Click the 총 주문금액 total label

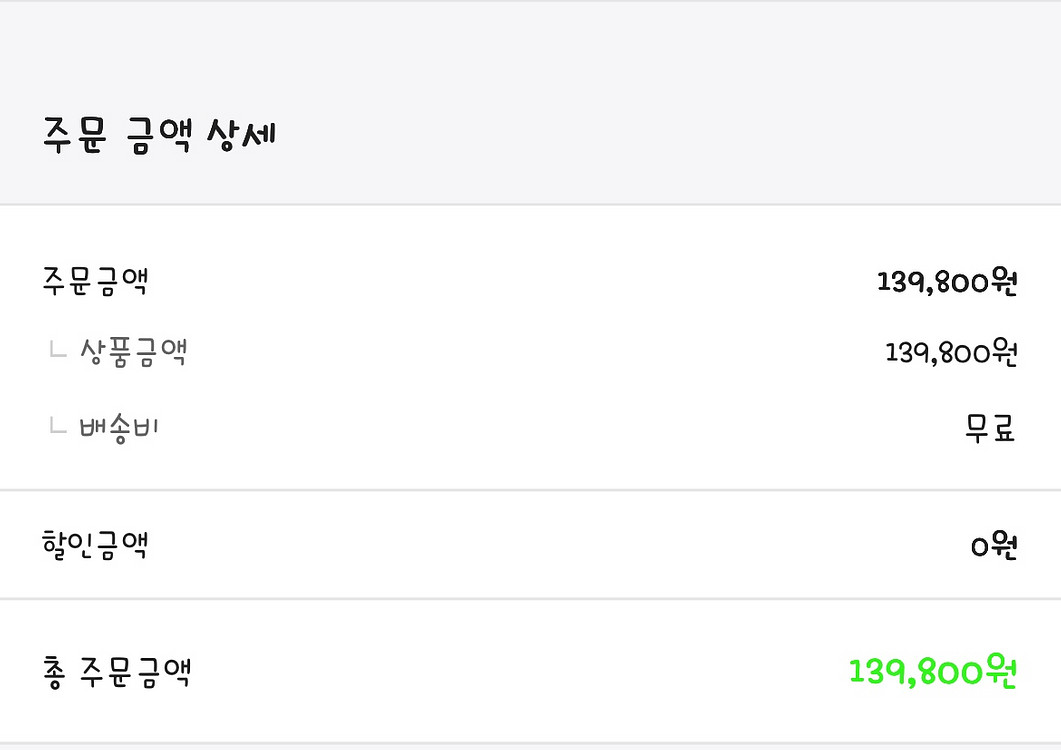click(x=116, y=671)
